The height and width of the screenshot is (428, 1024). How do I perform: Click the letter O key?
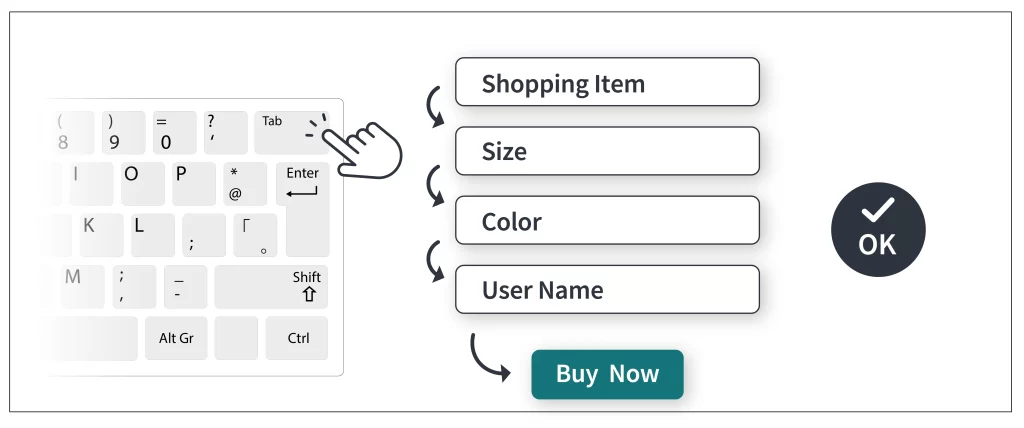point(143,184)
